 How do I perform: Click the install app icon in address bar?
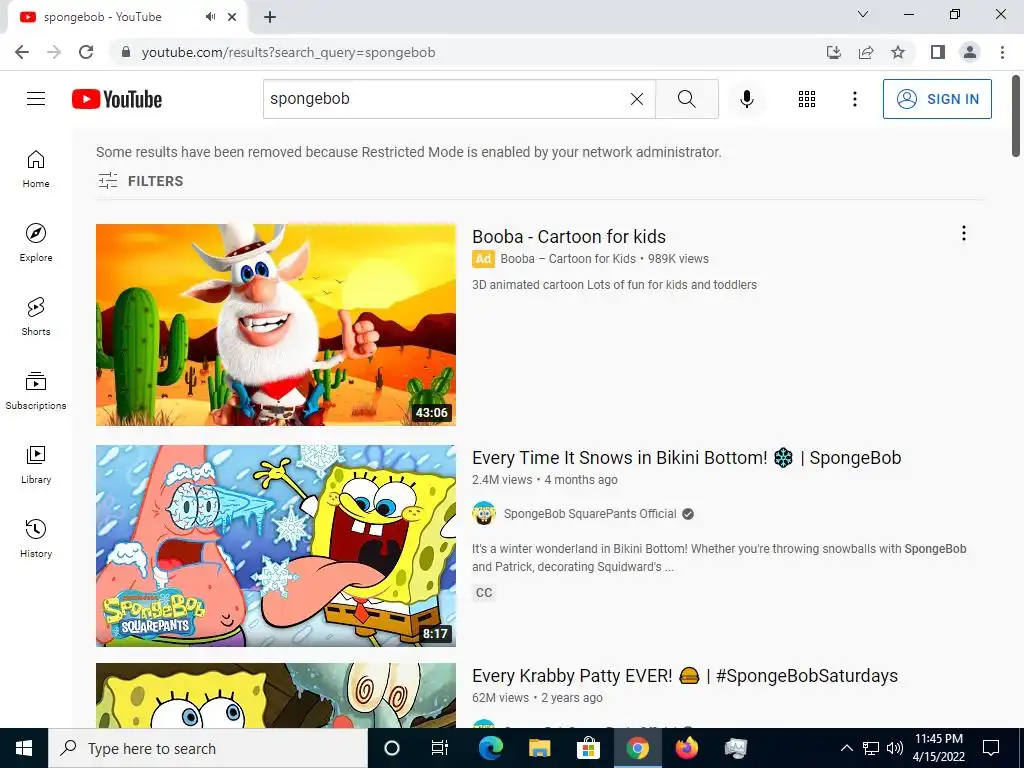pyautogui.click(x=833, y=52)
